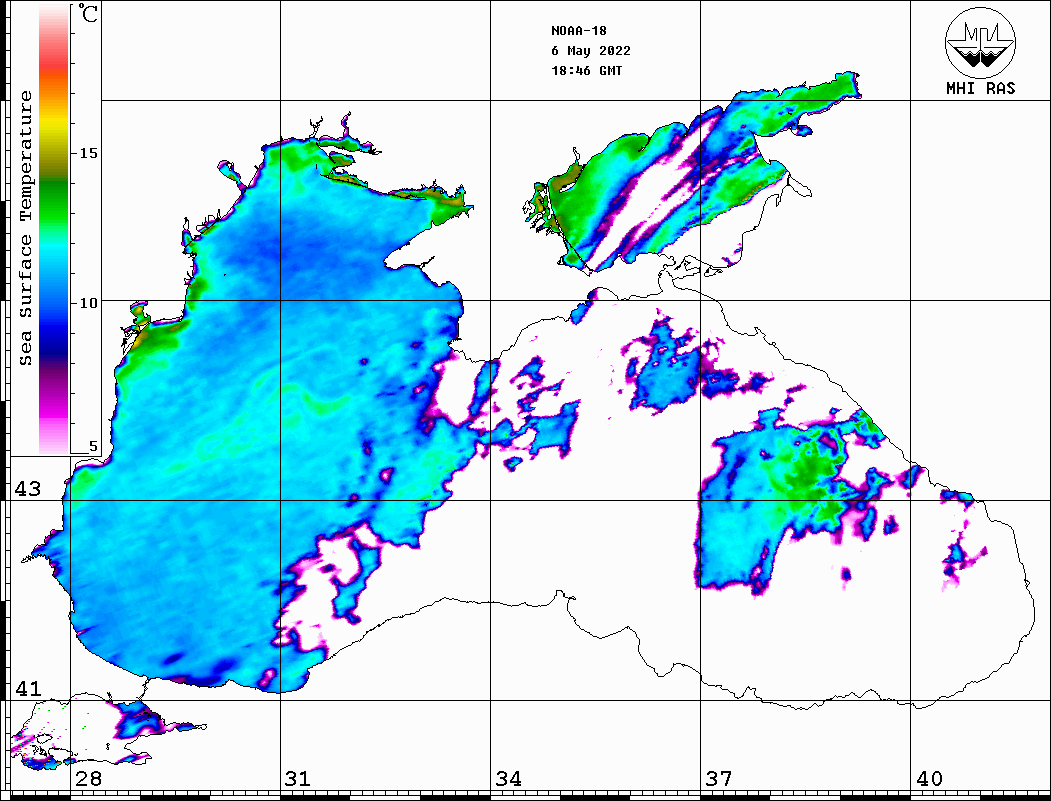Click the latitude label 43
The width and height of the screenshot is (1051, 801).
tap(28, 489)
